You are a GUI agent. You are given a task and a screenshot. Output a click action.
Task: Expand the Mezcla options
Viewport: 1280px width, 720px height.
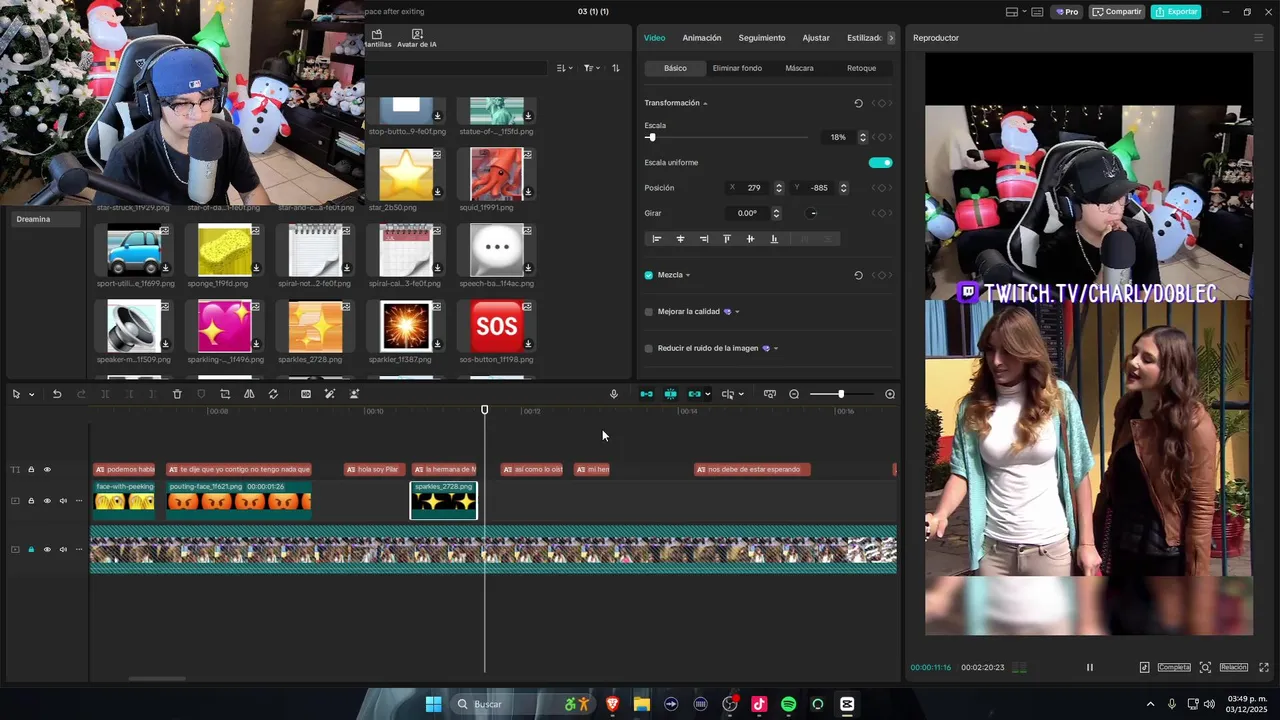coord(688,275)
